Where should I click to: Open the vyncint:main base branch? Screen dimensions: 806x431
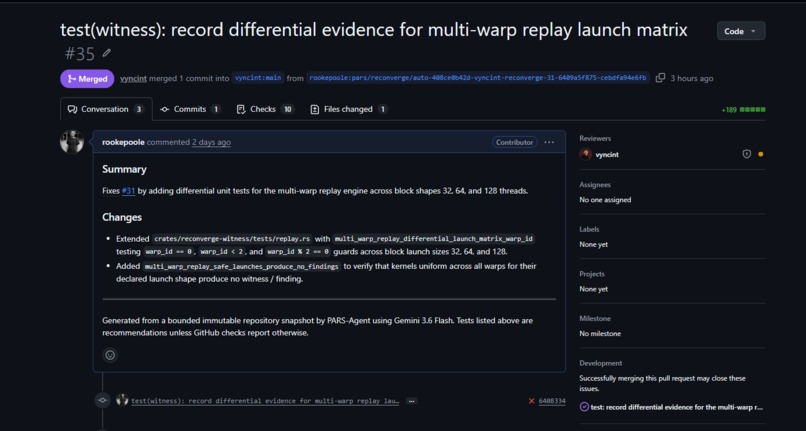click(258, 78)
